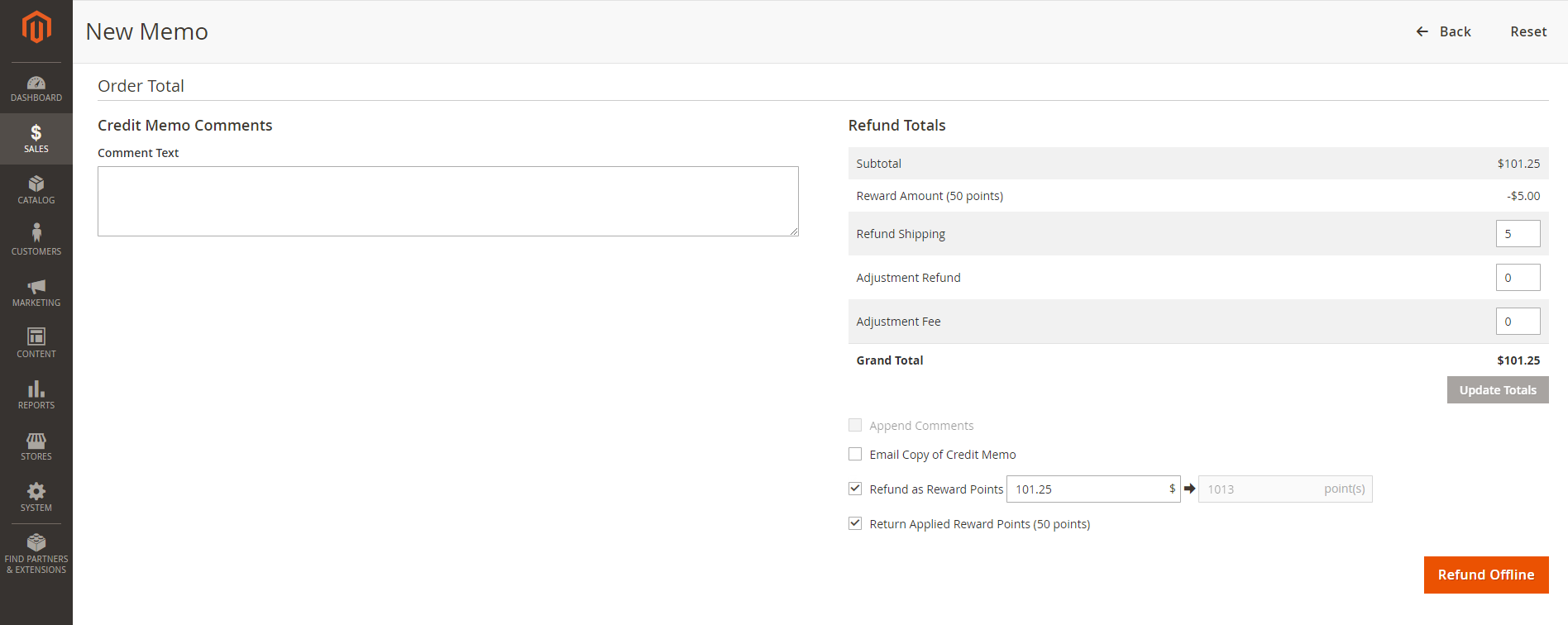Click the Magento logo icon
Screen dimensions: 1568x625
tap(36, 27)
